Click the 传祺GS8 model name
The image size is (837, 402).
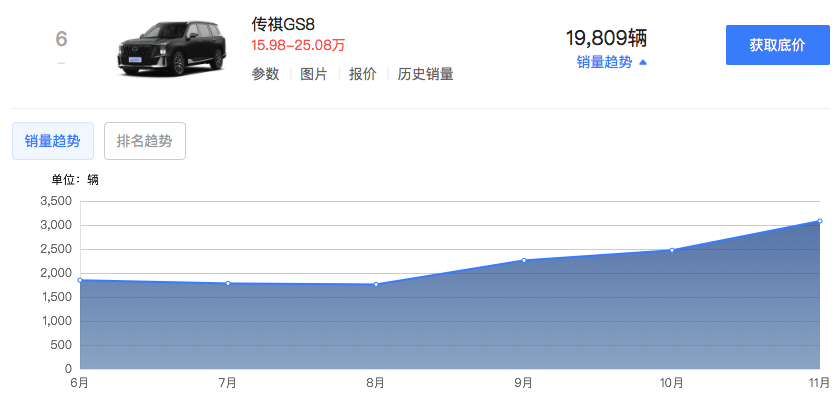tap(283, 25)
